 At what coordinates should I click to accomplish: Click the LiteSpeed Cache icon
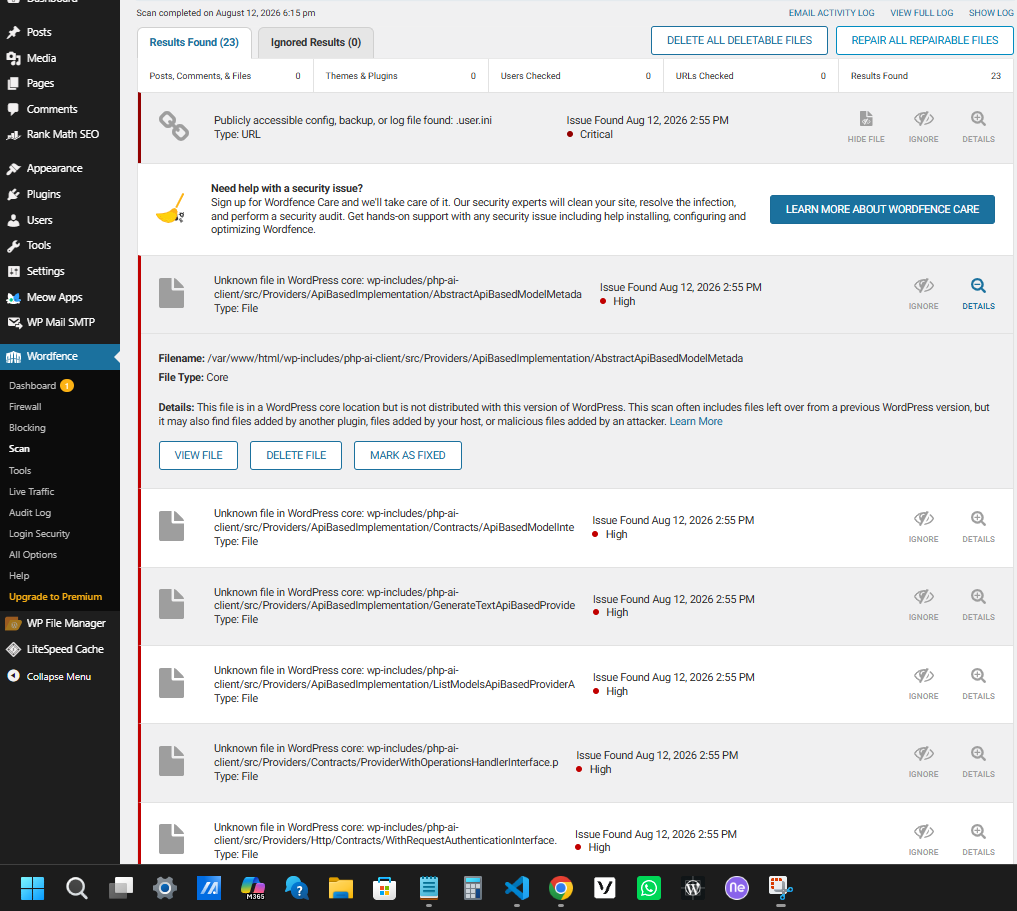coord(14,649)
